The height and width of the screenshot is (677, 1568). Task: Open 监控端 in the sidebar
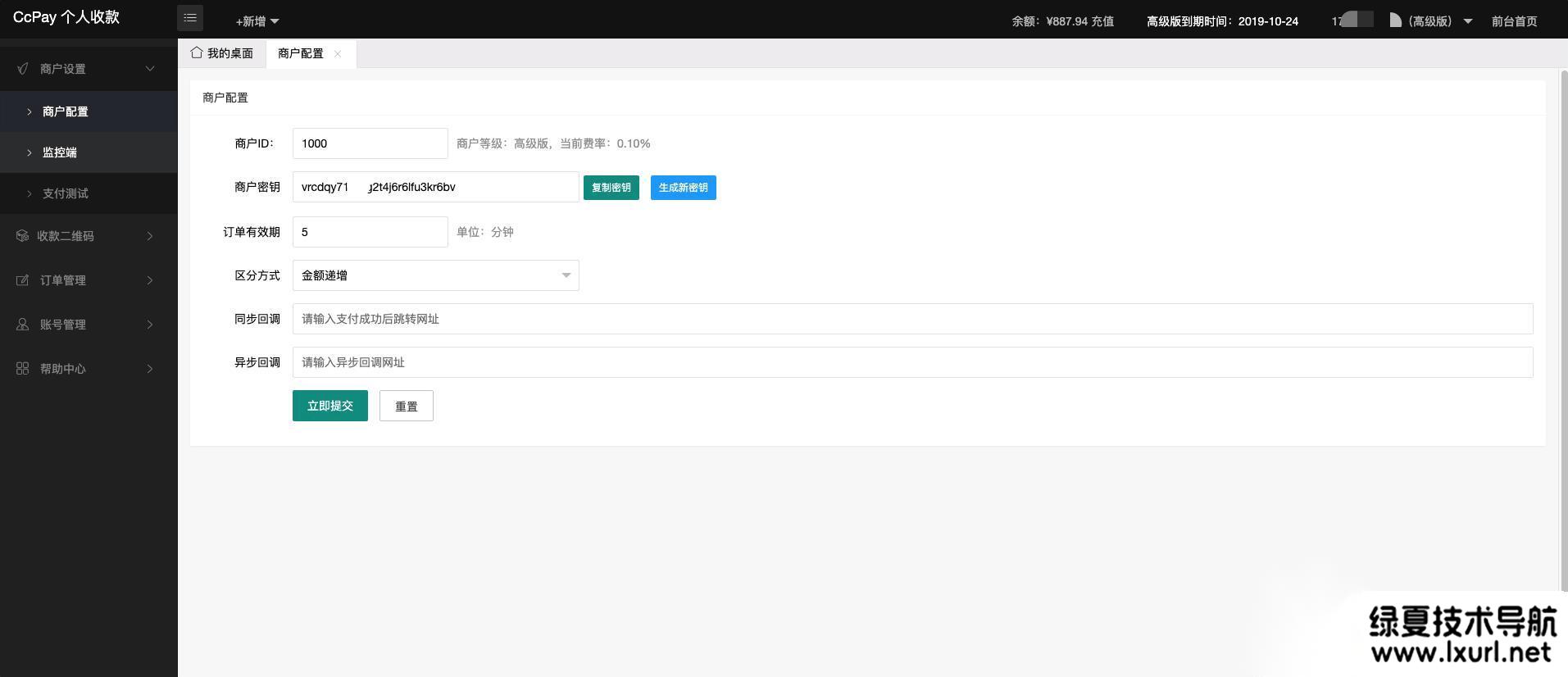(x=60, y=152)
